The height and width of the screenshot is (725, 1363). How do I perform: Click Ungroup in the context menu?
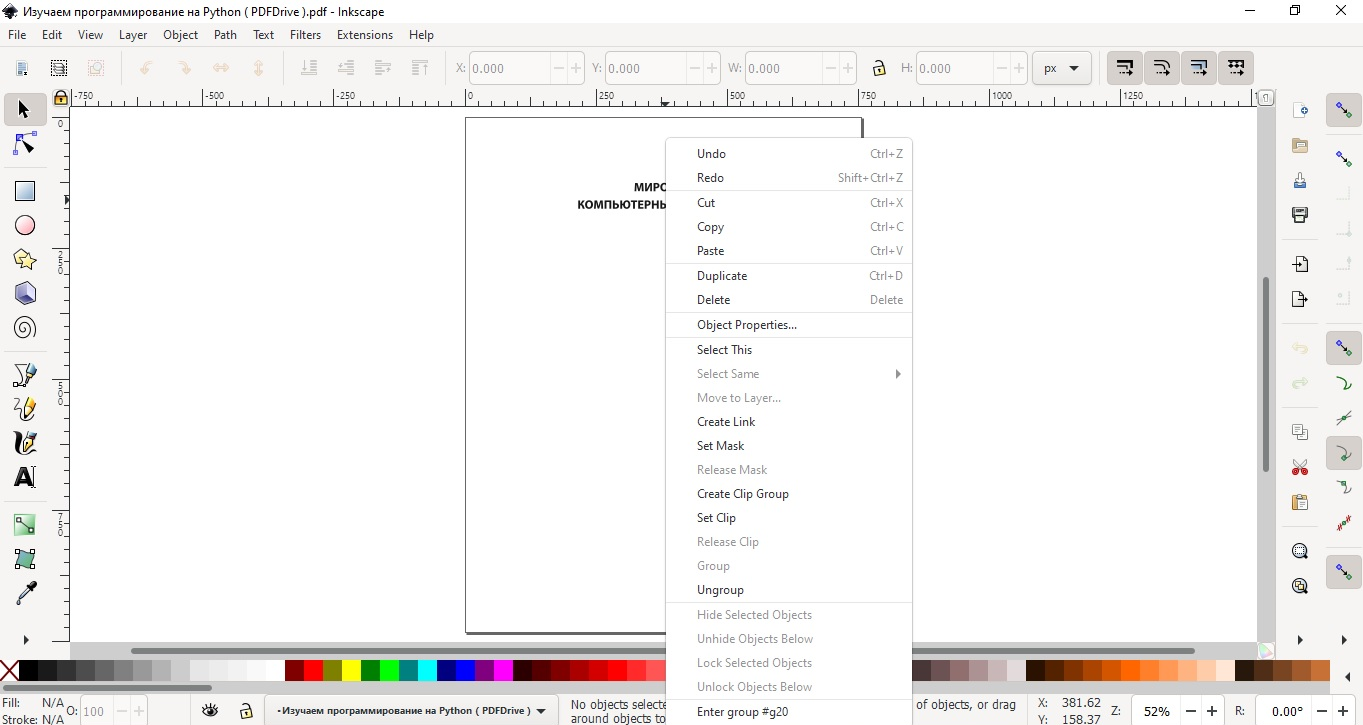[720, 590]
